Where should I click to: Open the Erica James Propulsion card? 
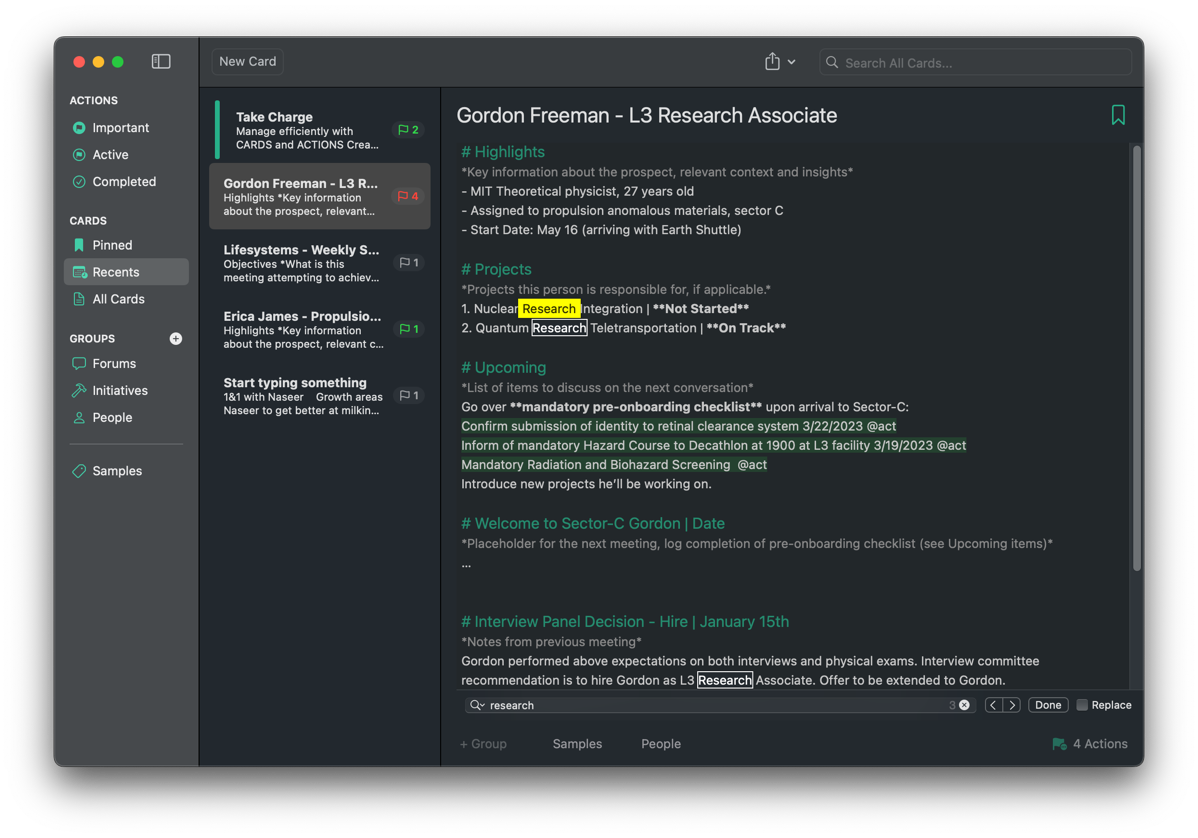[320, 329]
